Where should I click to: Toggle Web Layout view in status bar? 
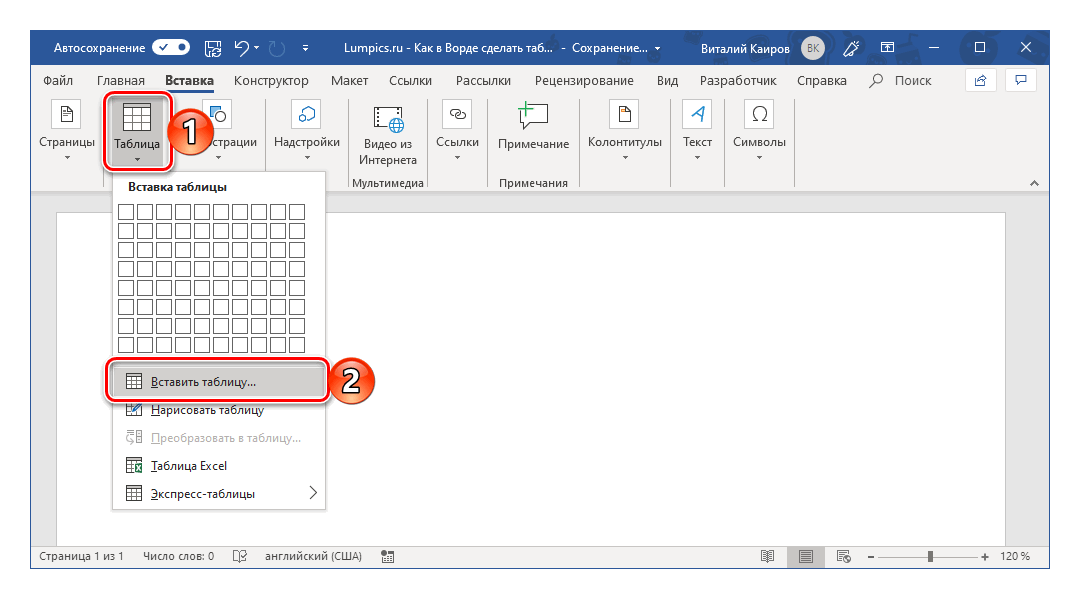(x=843, y=556)
